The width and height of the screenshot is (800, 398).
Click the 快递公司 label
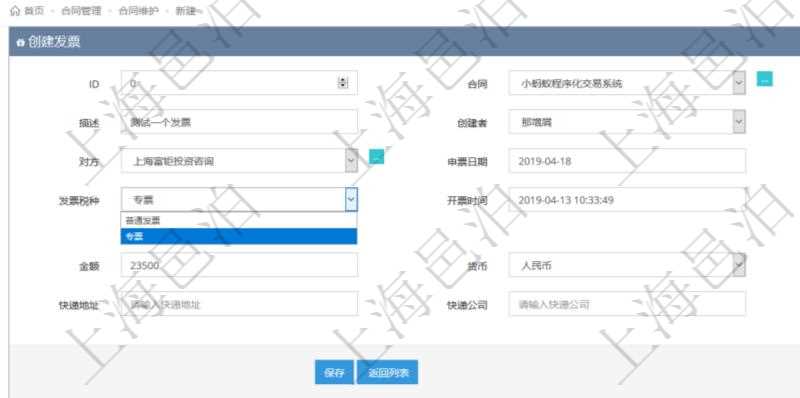click(467, 305)
